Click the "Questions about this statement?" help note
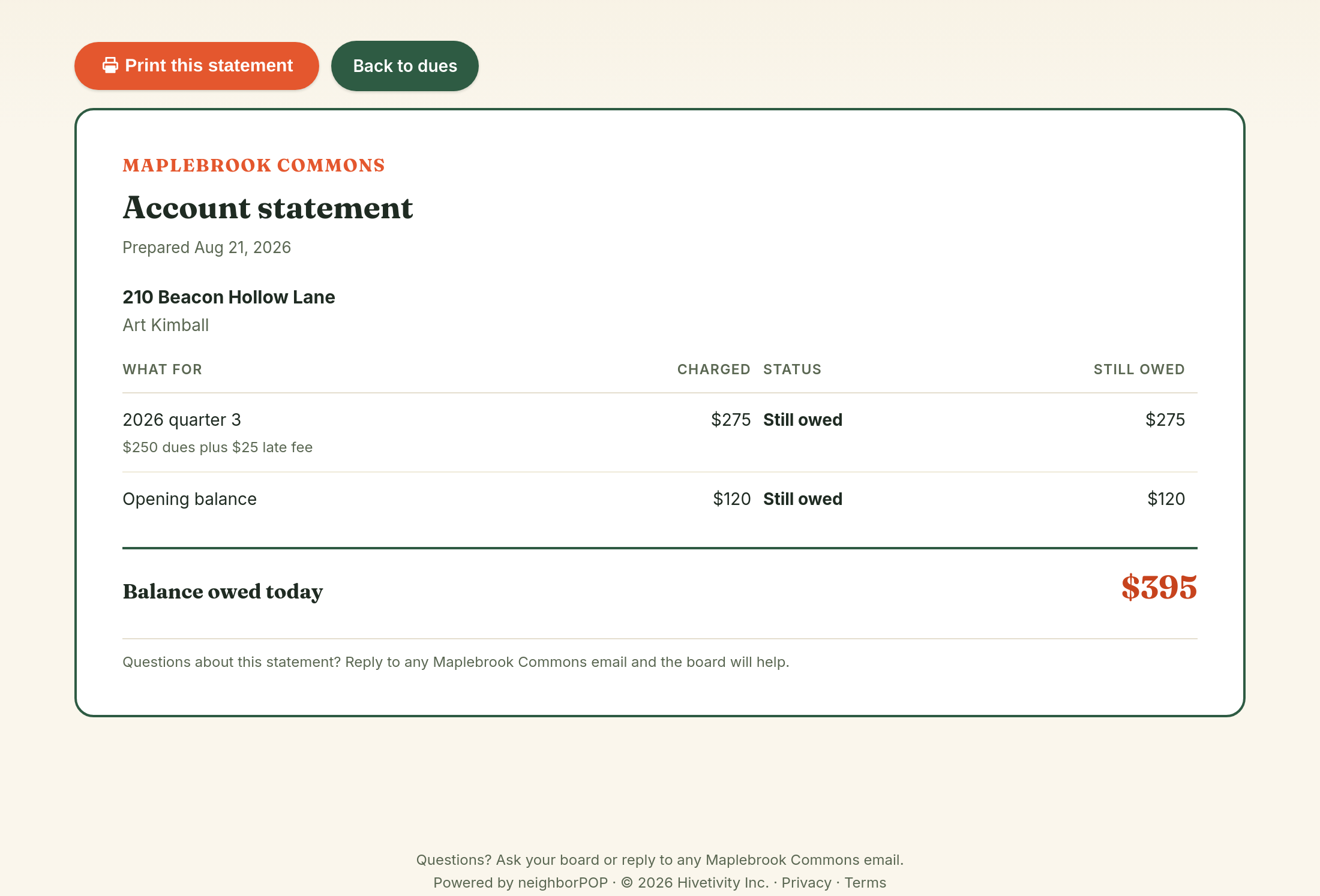 pos(456,662)
